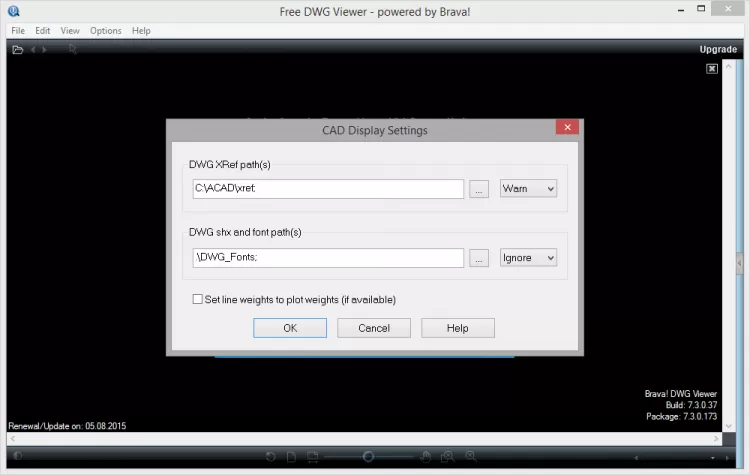The height and width of the screenshot is (475, 750).
Task: Click the bottom-right next arrow
Action: click(x=727, y=458)
